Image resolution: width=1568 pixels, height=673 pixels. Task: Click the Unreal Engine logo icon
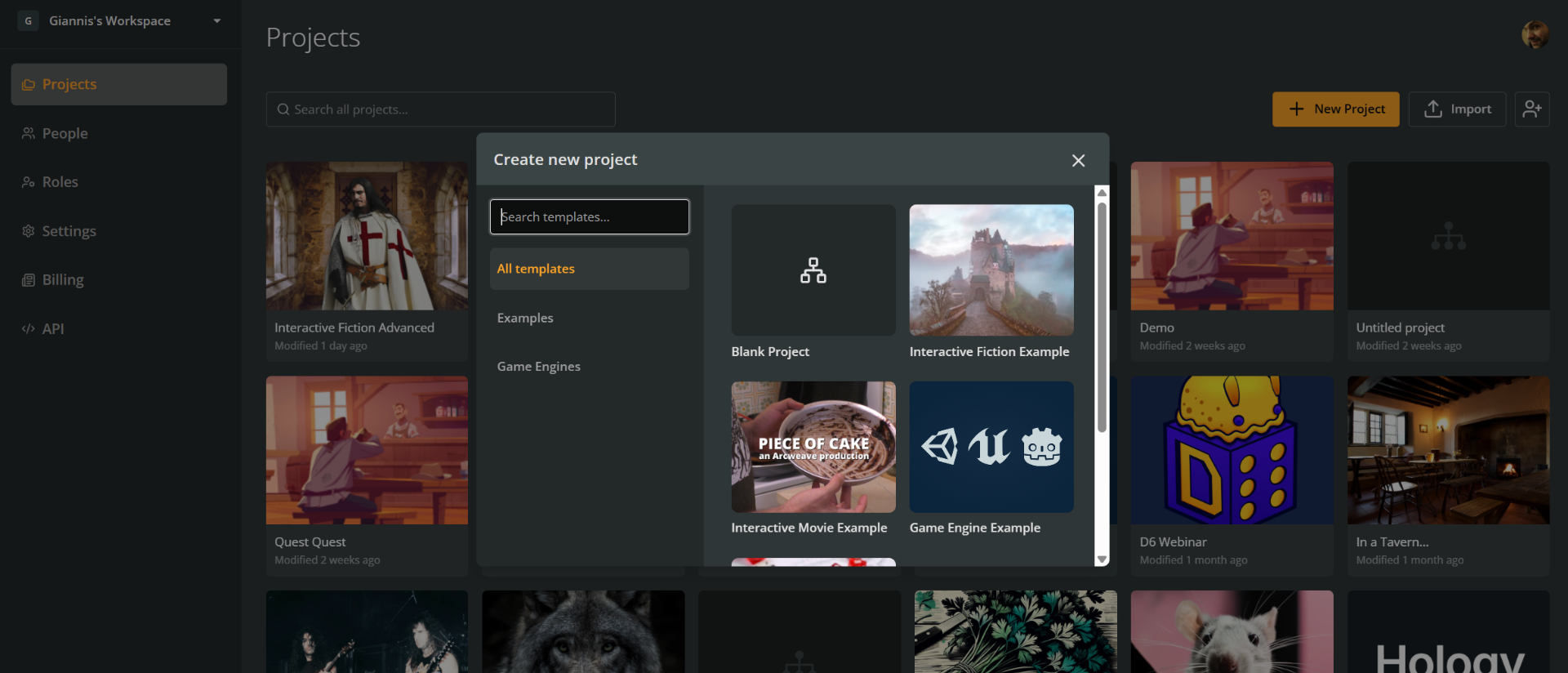990,447
